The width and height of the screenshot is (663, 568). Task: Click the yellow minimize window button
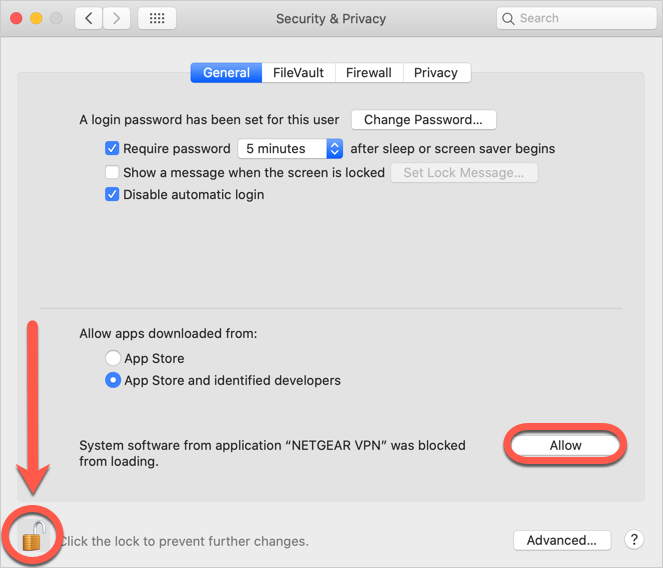click(36, 18)
